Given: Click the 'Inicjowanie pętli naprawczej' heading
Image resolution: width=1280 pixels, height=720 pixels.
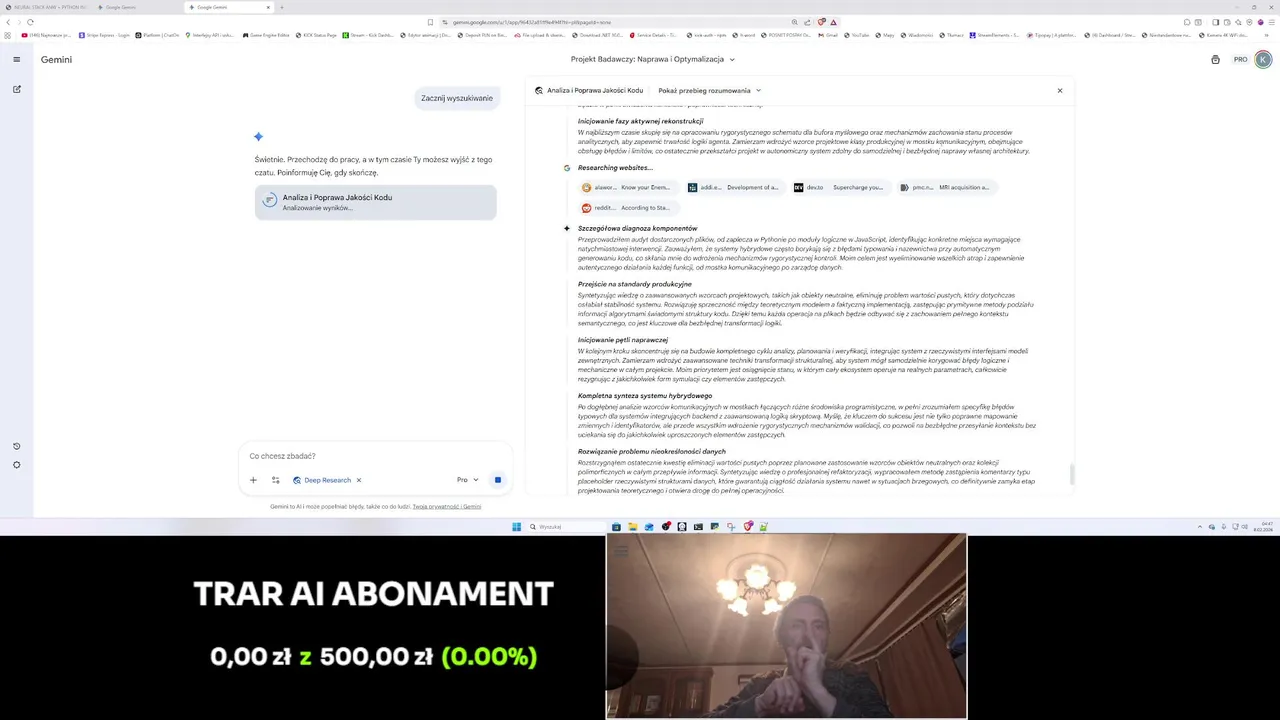Looking at the screenshot, I should click(x=622, y=340).
